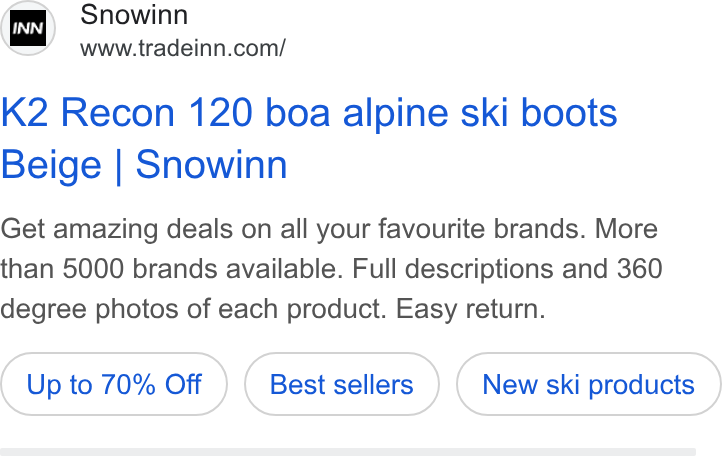Open the Best sellers sitelink chip

coord(342,384)
